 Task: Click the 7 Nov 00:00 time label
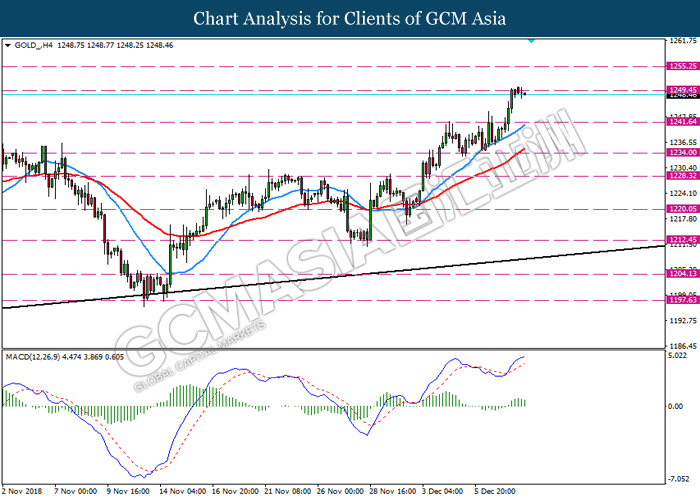tap(75, 491)
